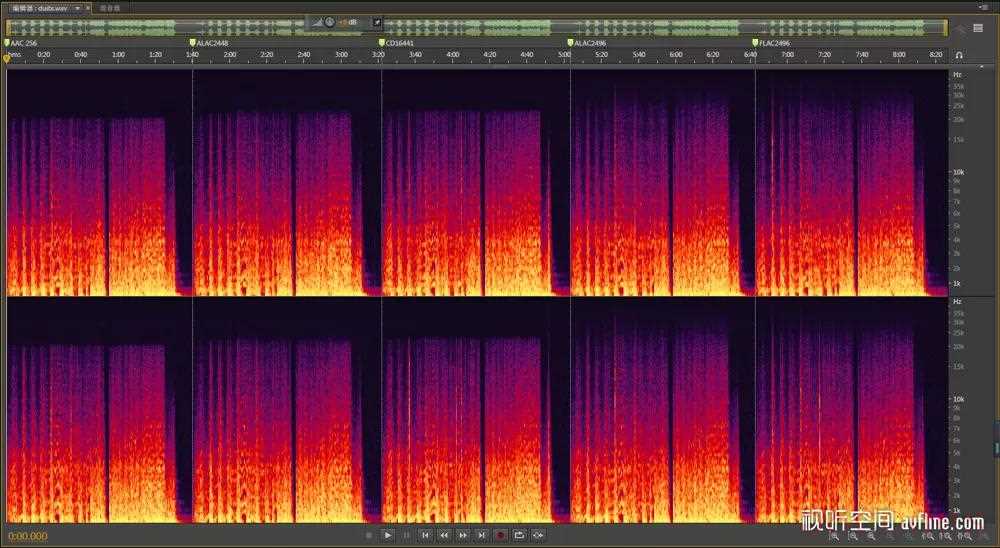This screenshot has height=548, width=1000.
Task: Toggle Skip Selection button in transport
Action: click(x=538, y=535)
